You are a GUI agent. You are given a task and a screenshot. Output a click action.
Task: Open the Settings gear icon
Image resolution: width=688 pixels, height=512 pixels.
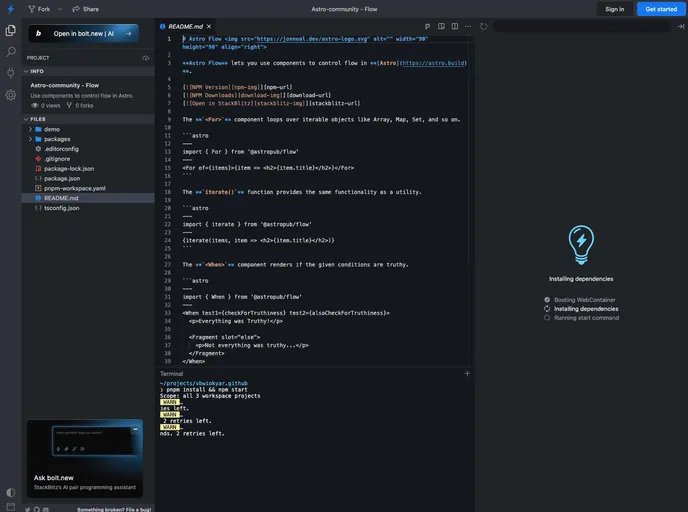tap(11, 95)
